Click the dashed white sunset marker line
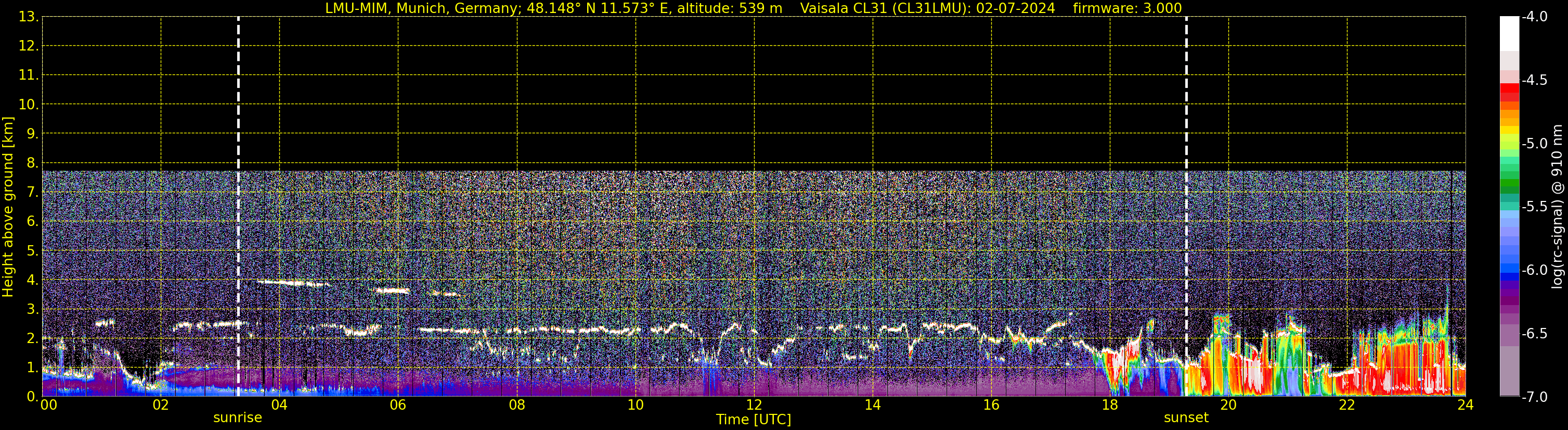The height and width of the screenshot is (430, 1568). (x=1186, y=207)
